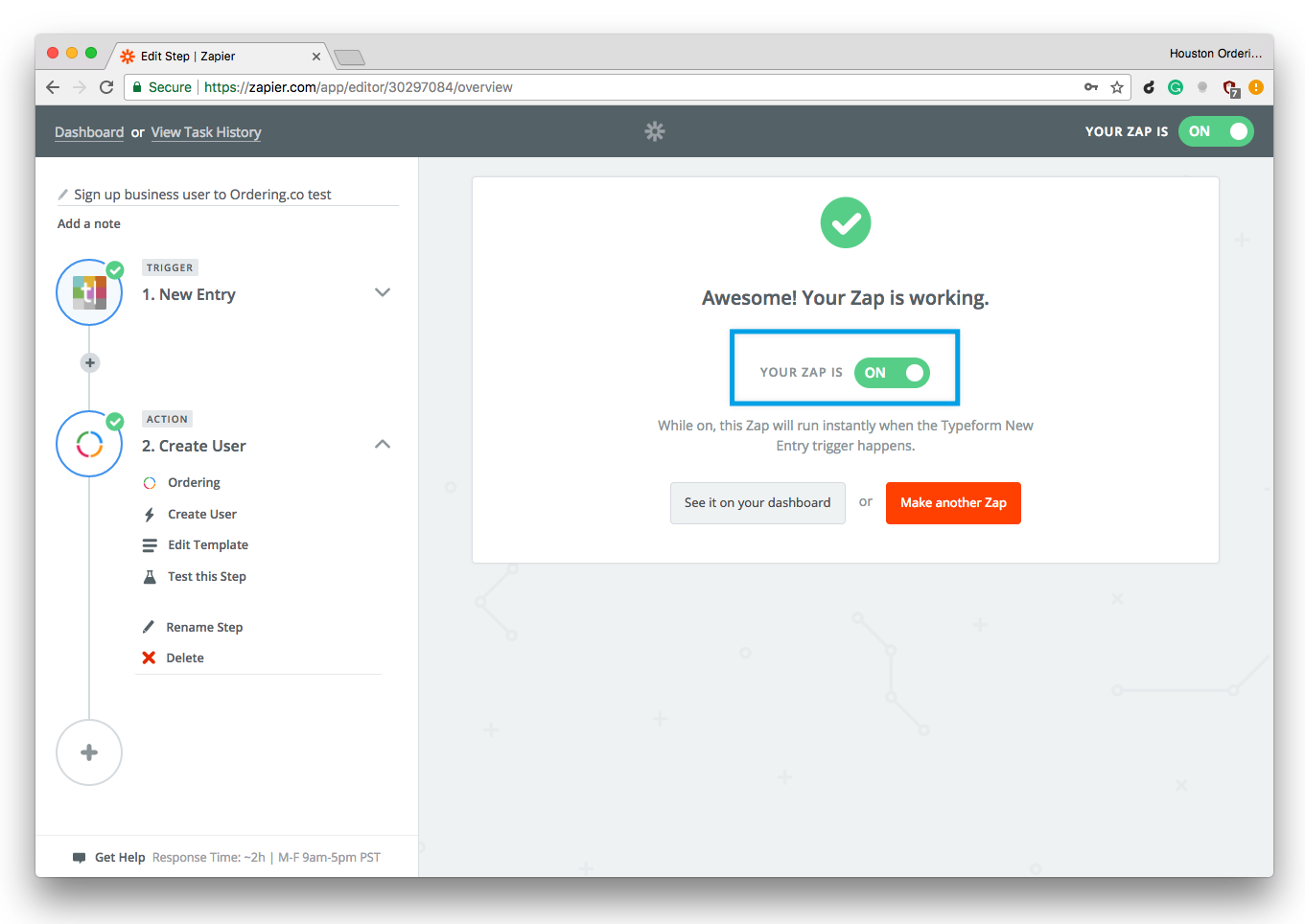Image resolution: width=1305 pixels, height=924 pixels.
Task: Select Delete step option
Action: point(184,658)
